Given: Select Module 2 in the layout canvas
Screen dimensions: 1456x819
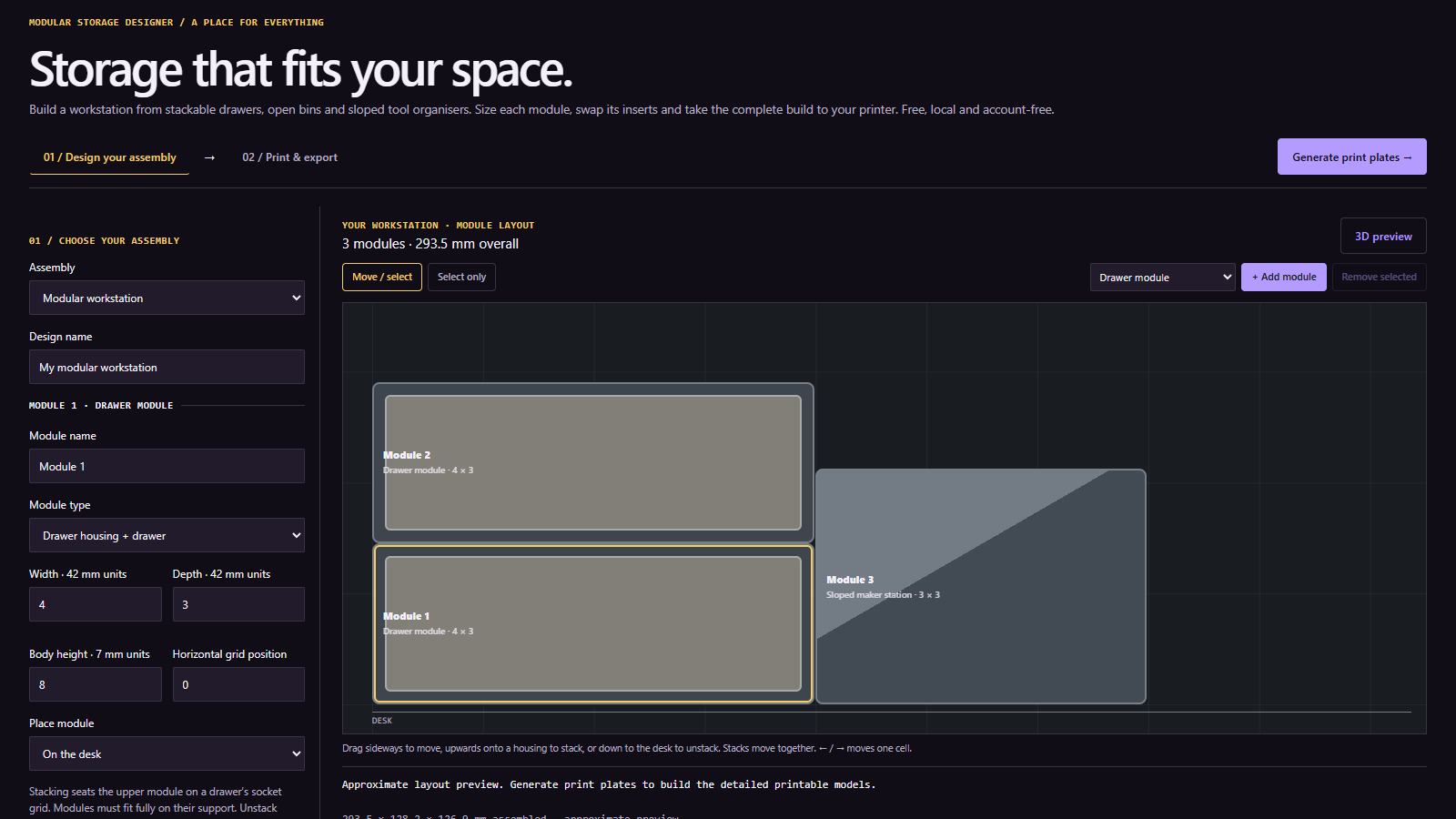Looking at the screenshot, I should point(593,462).
